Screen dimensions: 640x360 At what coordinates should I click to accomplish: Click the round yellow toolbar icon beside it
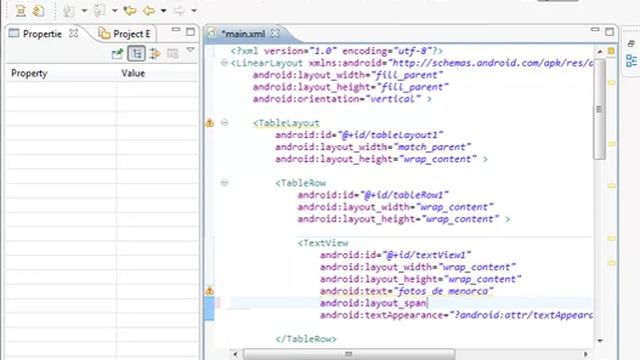[39, 11]
